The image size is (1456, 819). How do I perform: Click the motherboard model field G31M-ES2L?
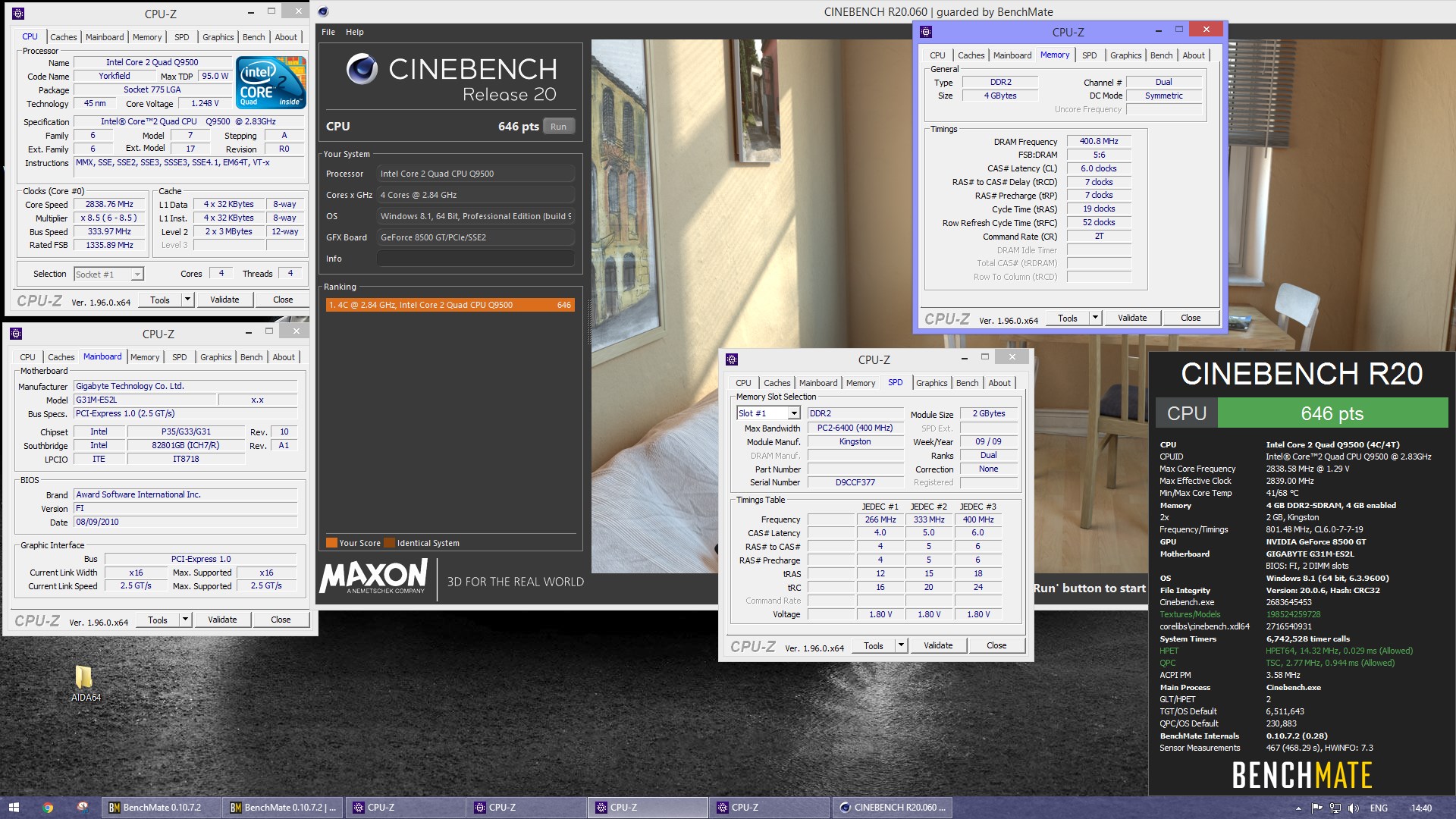click(144, 400)
